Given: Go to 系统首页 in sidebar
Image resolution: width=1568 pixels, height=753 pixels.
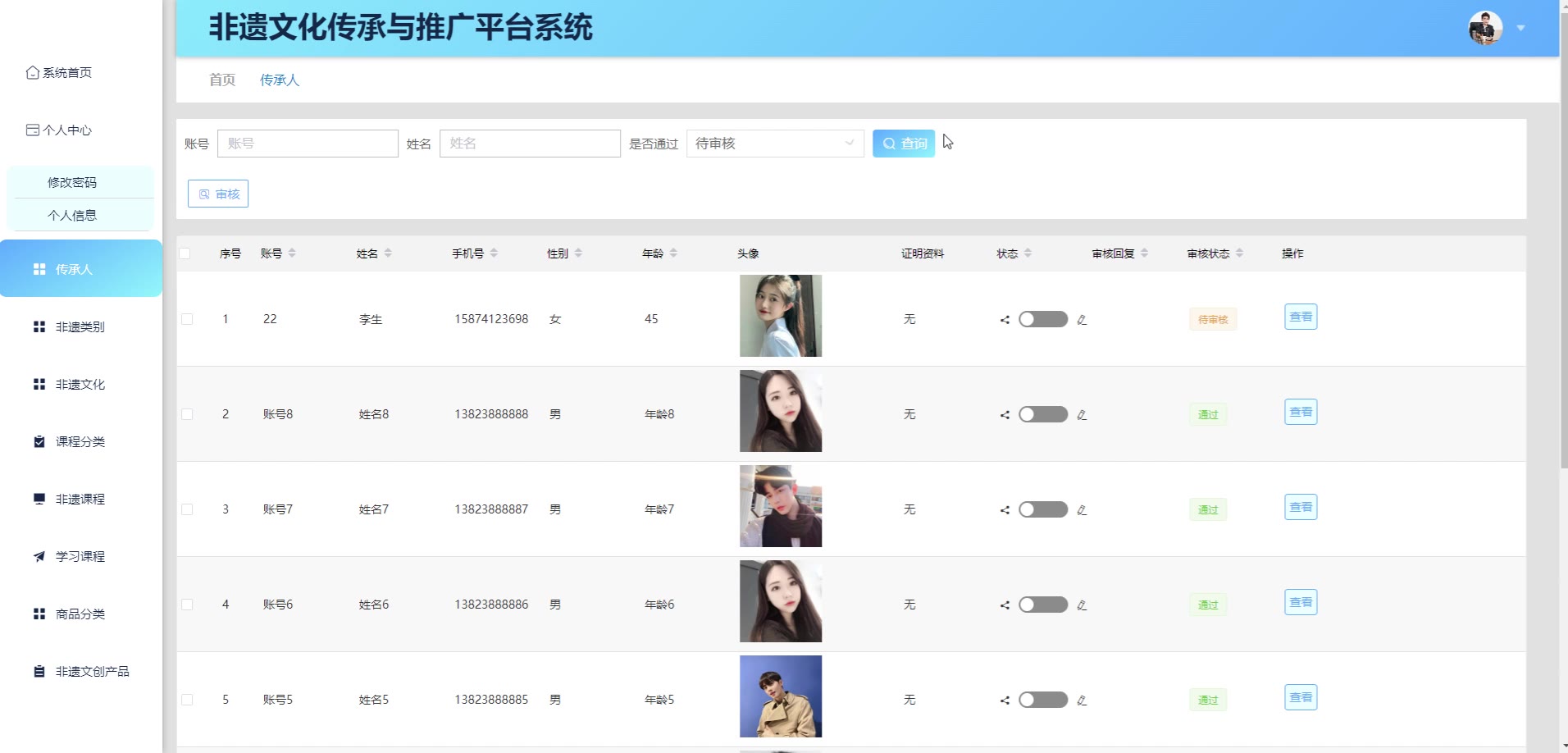Looking at the screenshot, I should (59, 73).
